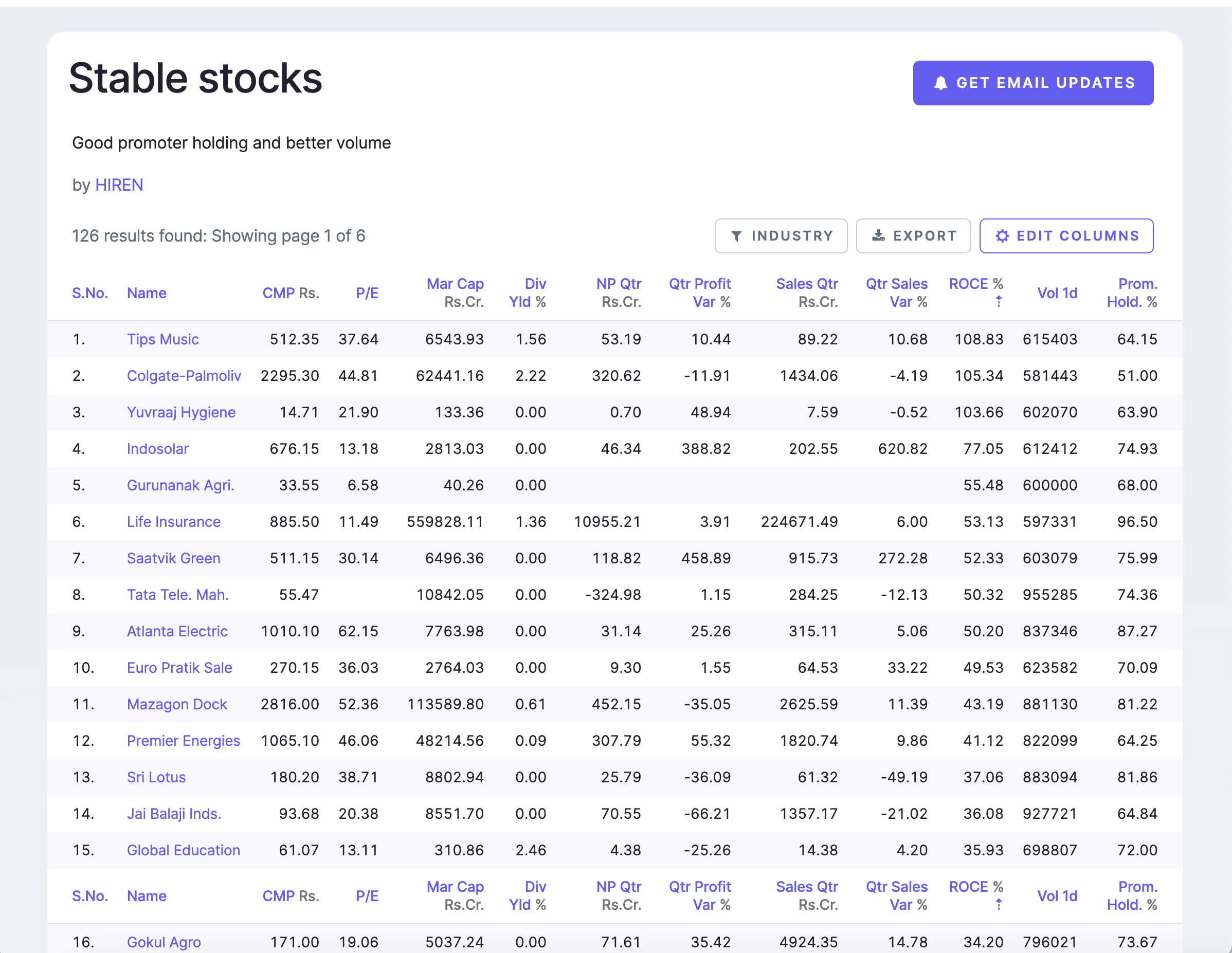Click the funnel icon for Industry filter
Screen dimensions: 1232x953
point(736,236)
